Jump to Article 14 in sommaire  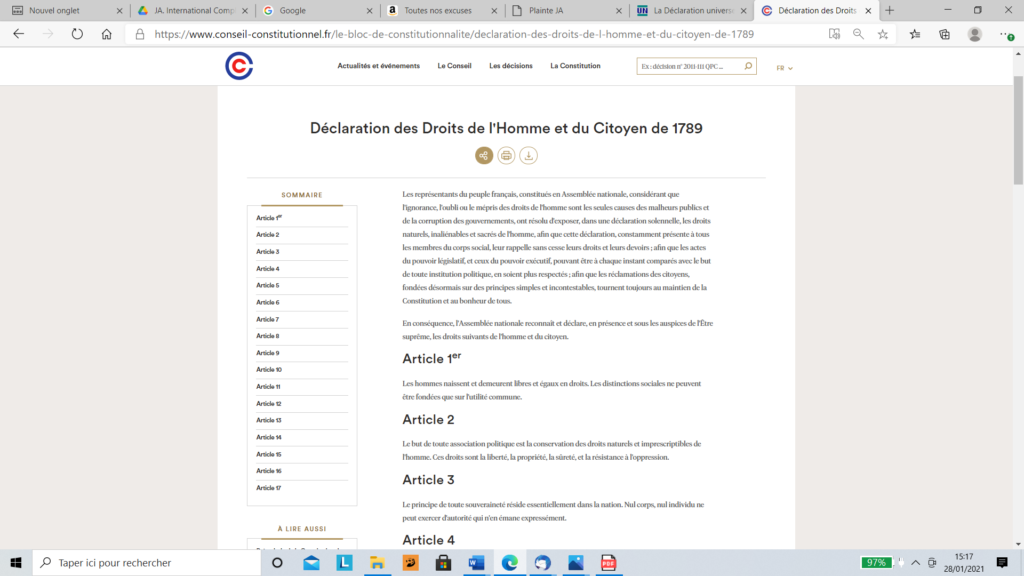pyautogui.click(x=268, y=438)
